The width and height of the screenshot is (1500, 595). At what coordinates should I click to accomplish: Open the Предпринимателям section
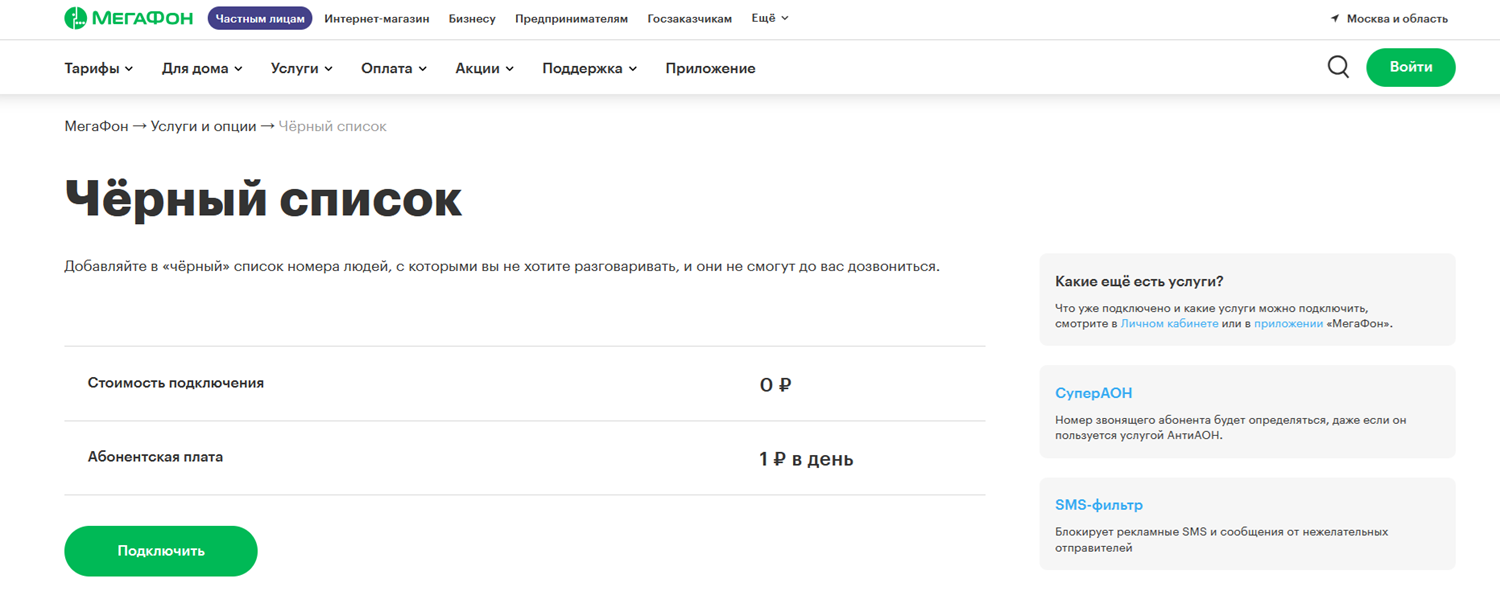point(571,18)
